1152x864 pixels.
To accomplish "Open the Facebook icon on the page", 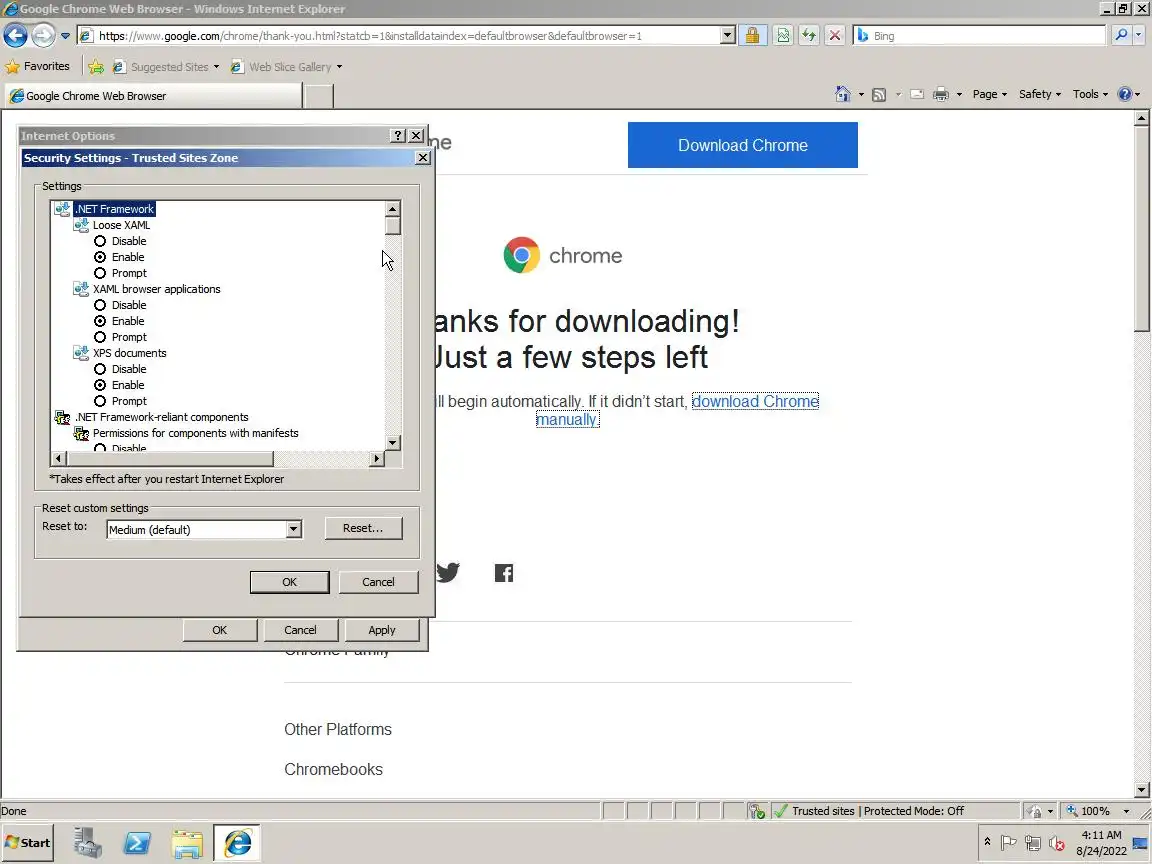I will coord(504,573).
